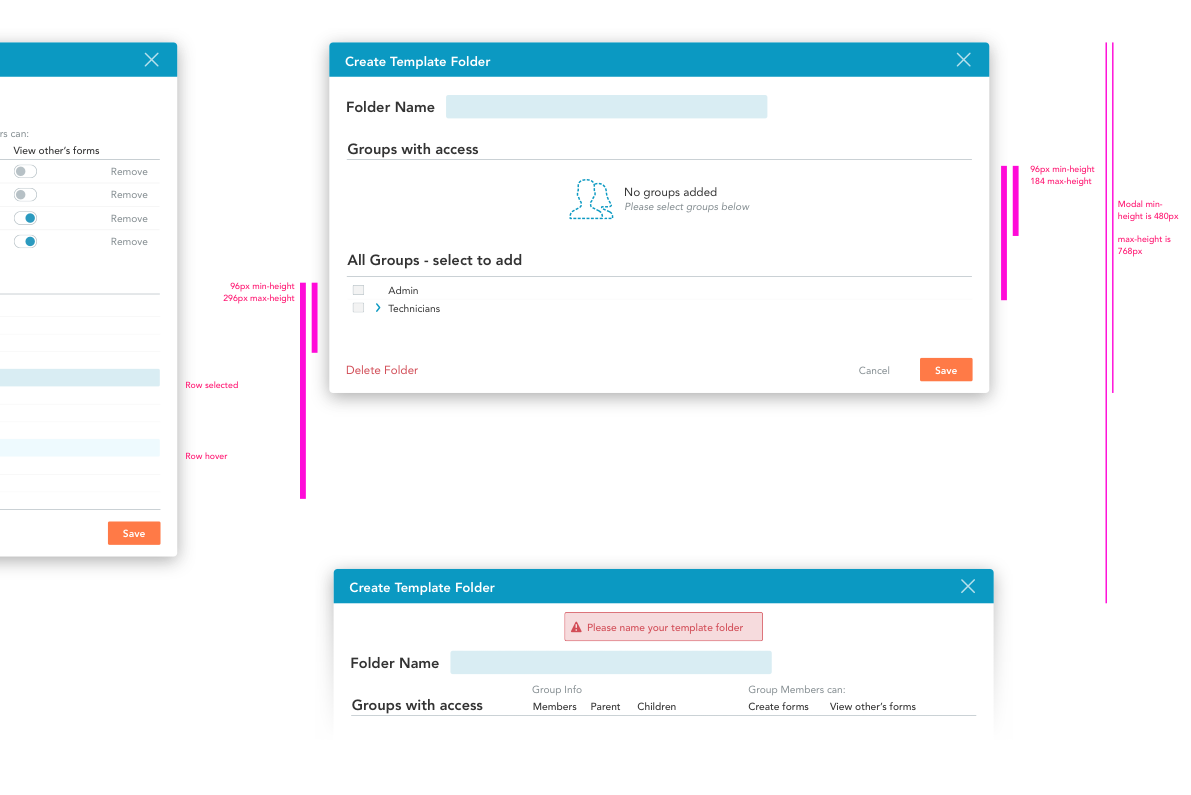
Task: Close the dialog showing the error alert
Action: tap(967, 587)
